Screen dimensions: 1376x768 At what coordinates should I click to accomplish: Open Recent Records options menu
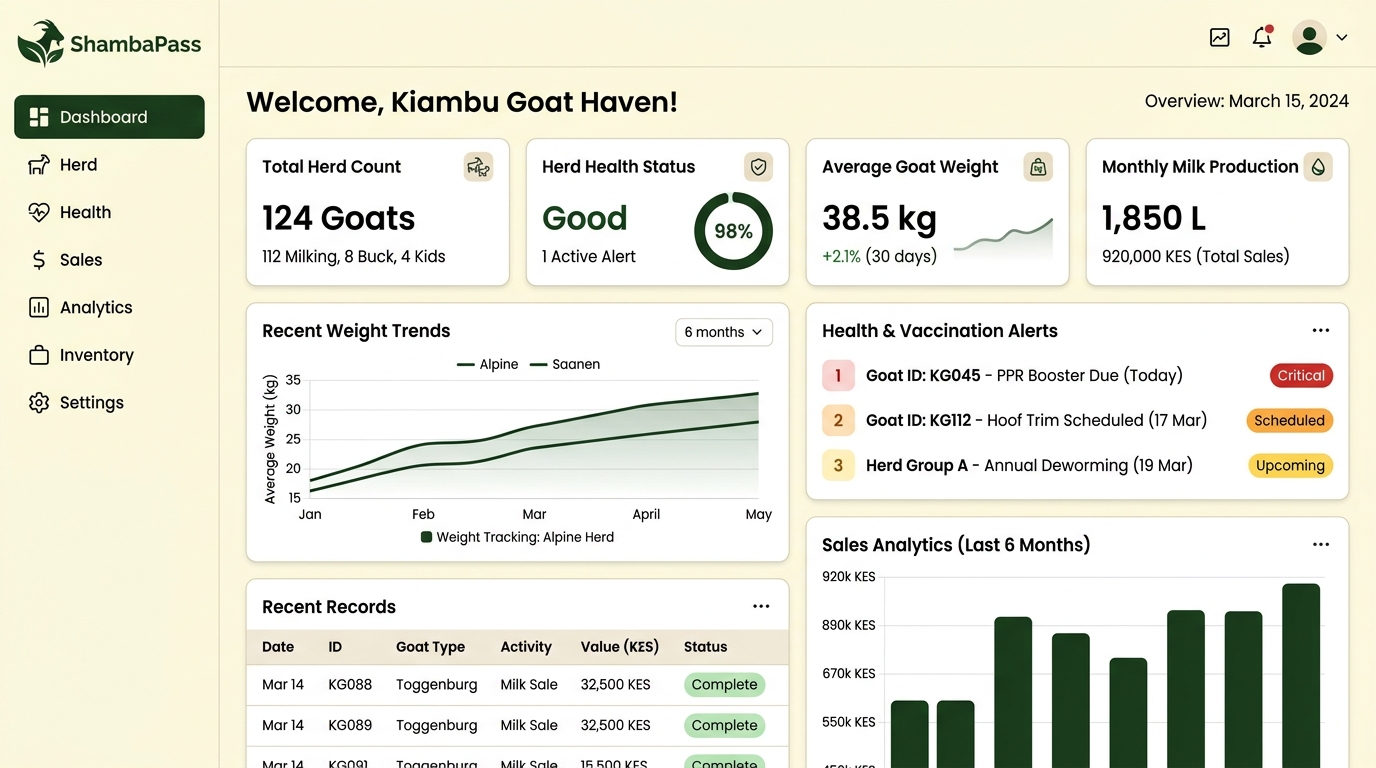(x=761, y=607)
